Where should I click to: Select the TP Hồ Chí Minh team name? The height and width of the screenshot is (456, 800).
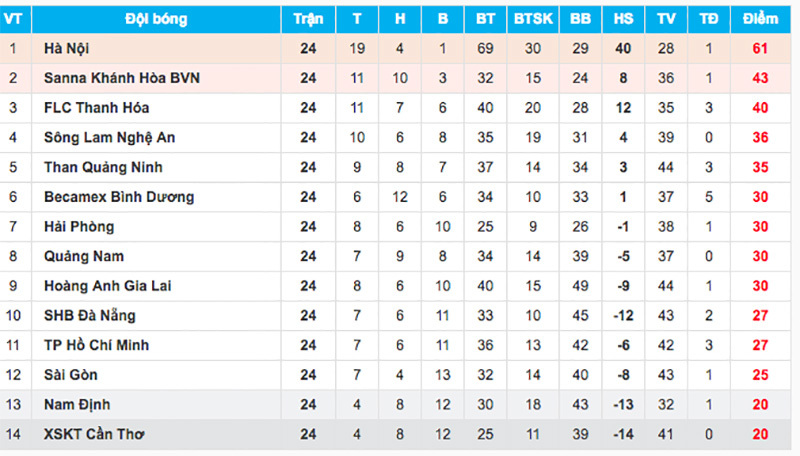tap(97, 345)
